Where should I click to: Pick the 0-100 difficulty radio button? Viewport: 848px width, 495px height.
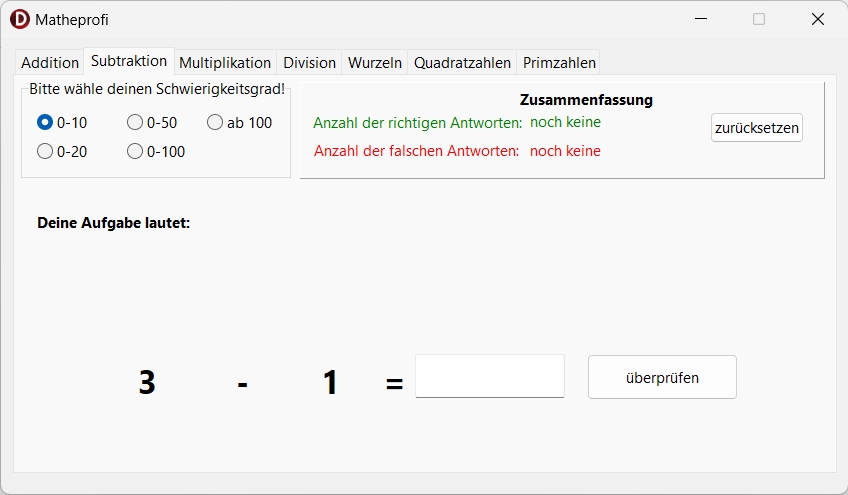[x=135, y=152]
